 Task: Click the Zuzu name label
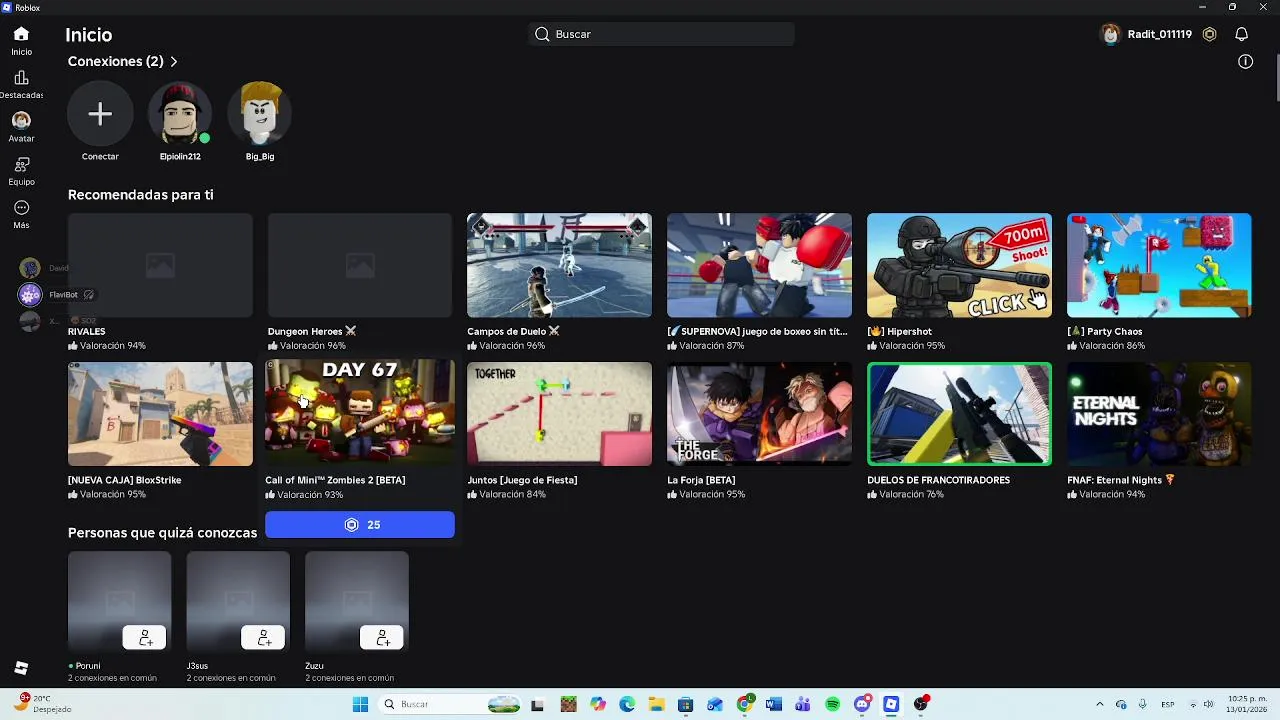tap(314, 666)
